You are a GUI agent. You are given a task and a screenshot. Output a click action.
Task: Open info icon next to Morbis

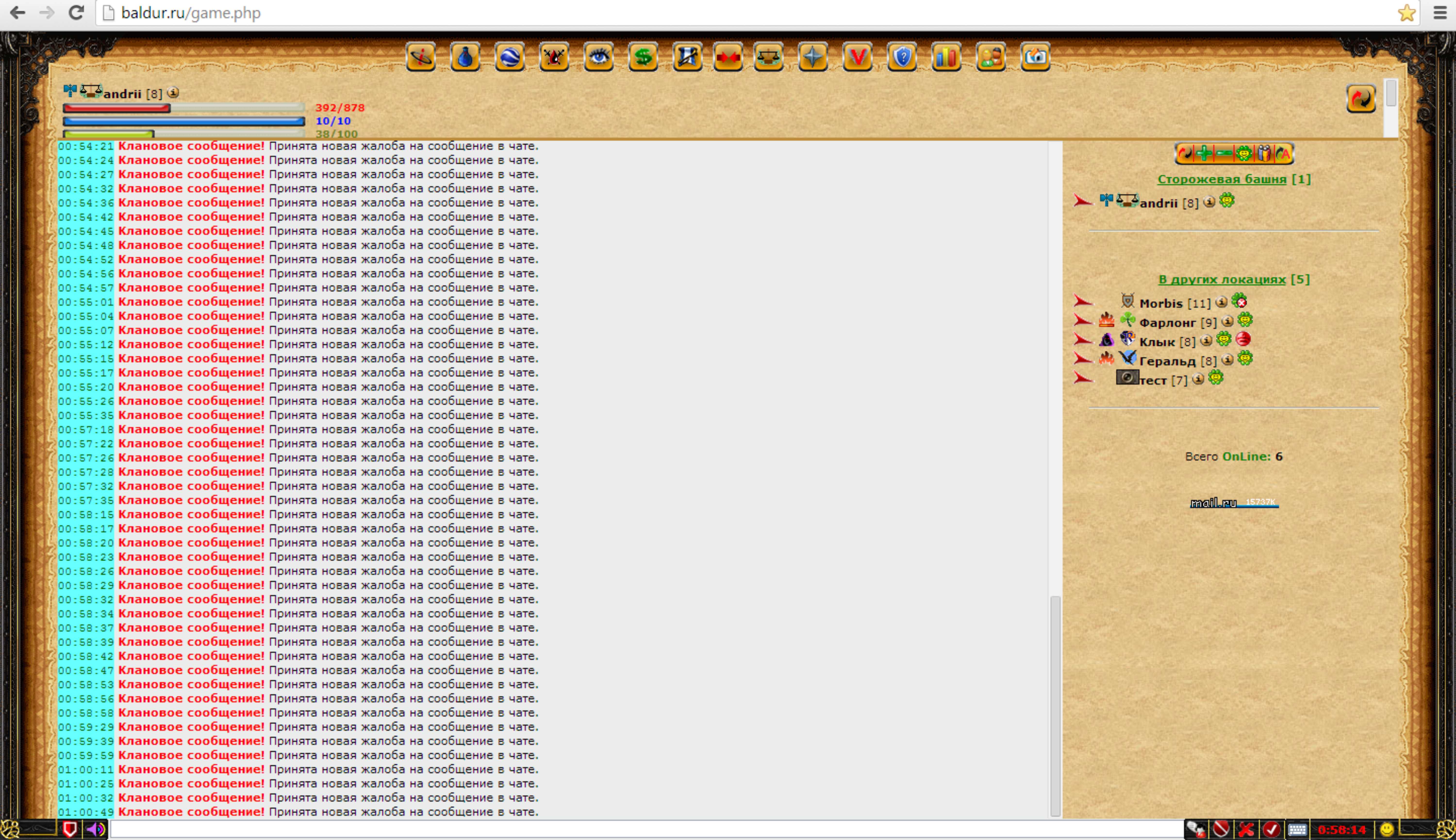point(1221,302)
